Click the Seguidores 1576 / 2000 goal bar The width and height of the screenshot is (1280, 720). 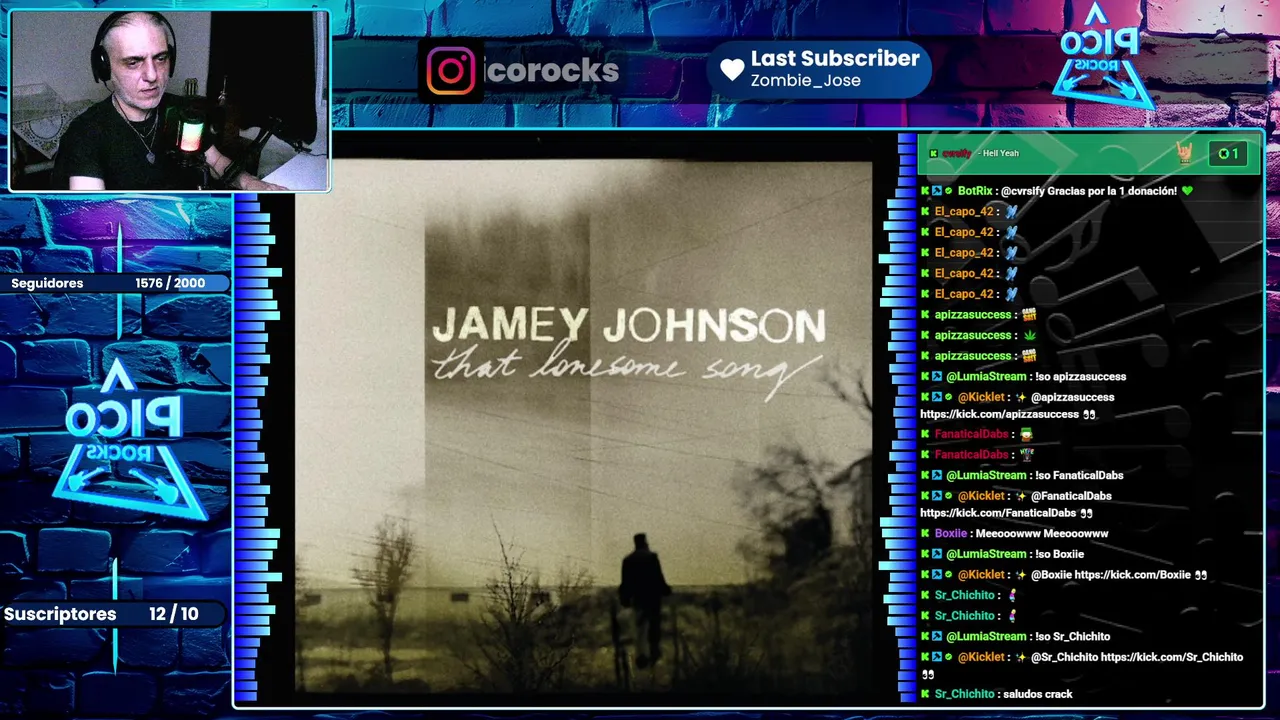point(115,283)
